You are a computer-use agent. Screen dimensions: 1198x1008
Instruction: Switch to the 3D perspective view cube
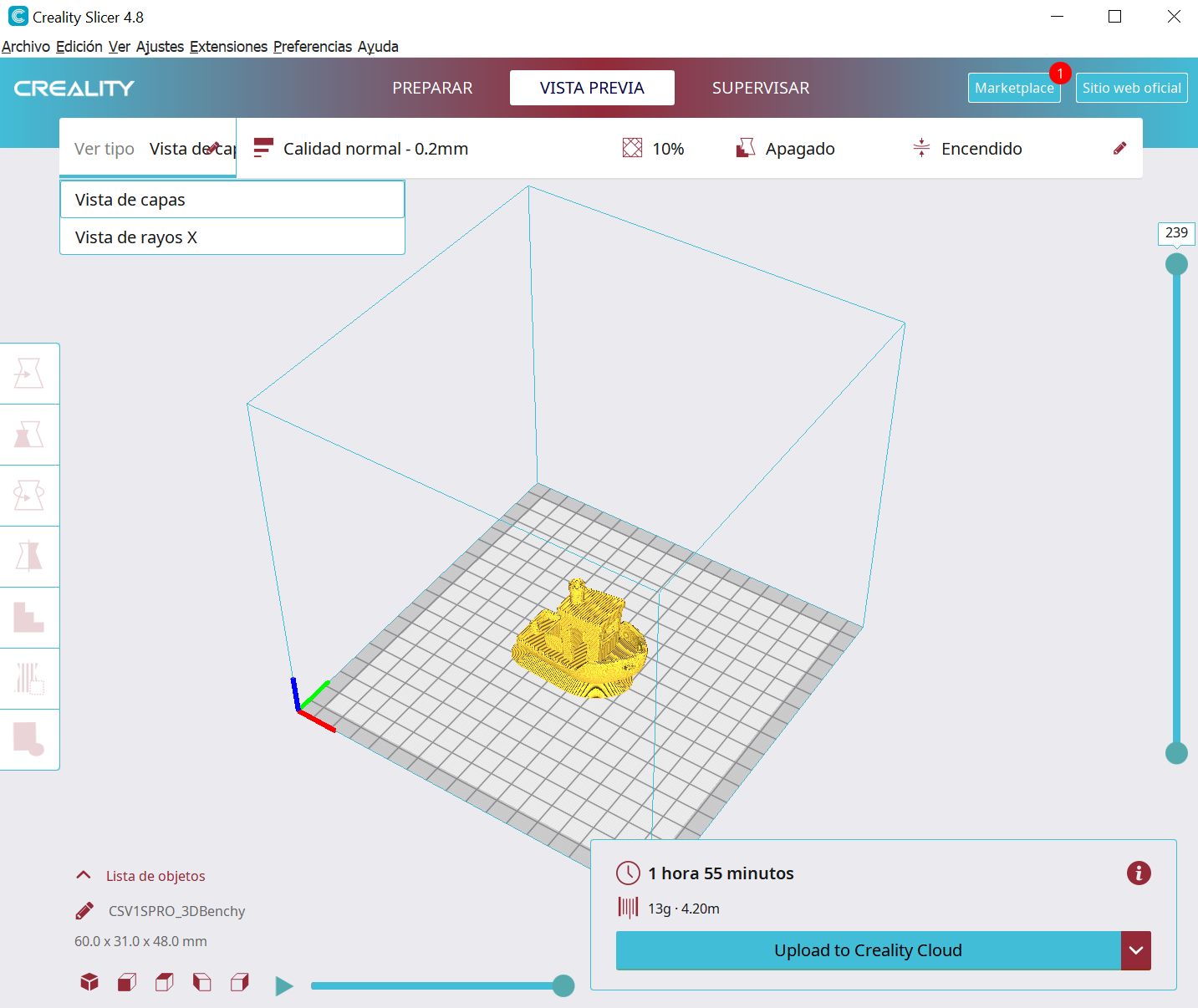click(89, 982)
